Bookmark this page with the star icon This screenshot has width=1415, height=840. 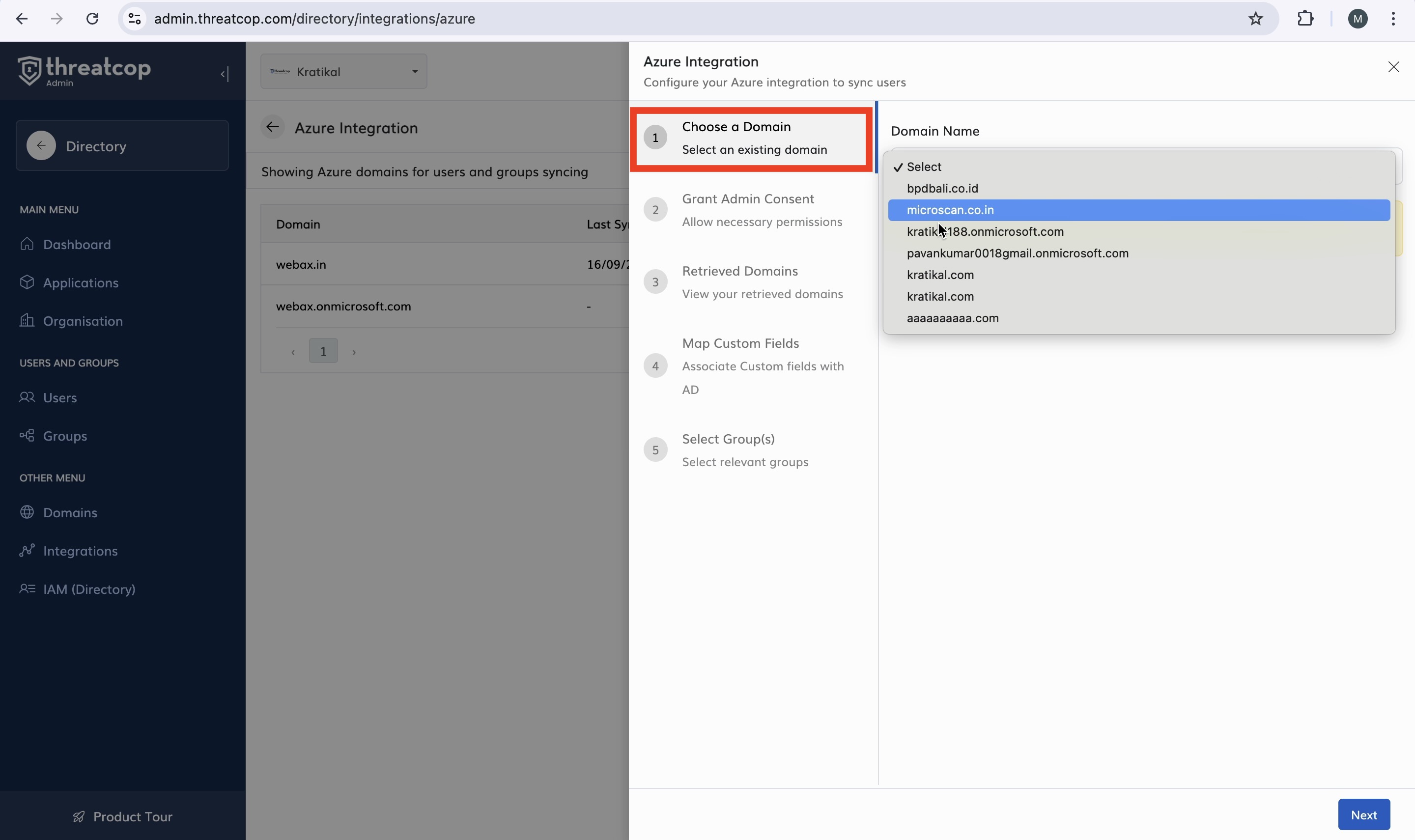coord(1255,19)
